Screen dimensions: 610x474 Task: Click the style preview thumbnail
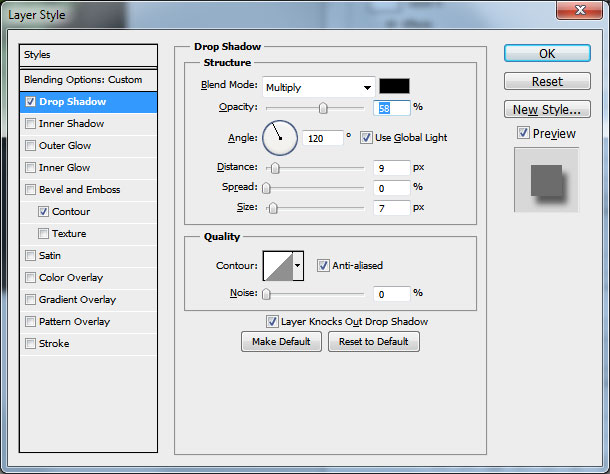547,180
